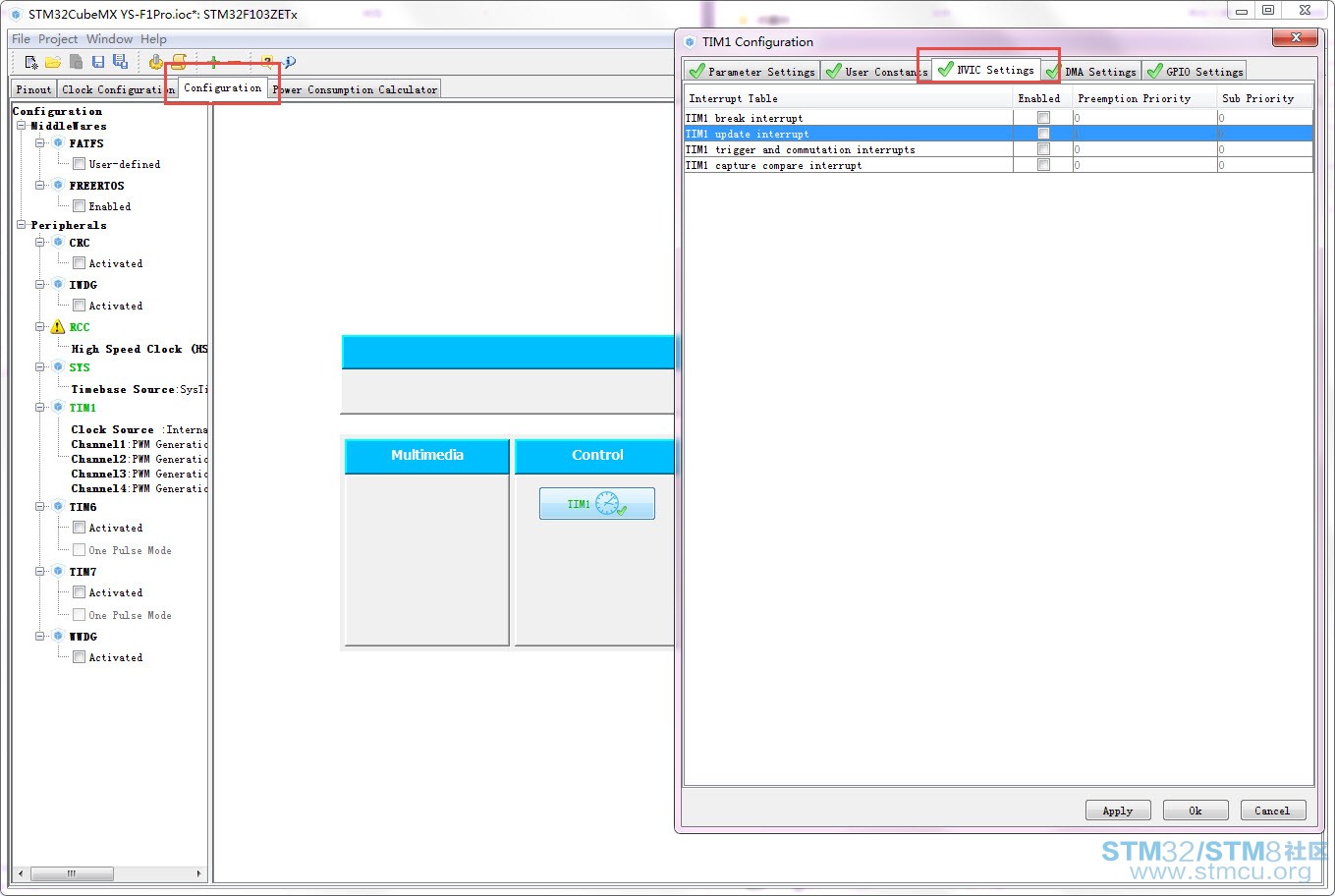1335x896 pixels.
Task: Open the Window menu
Action: (109, 39)
